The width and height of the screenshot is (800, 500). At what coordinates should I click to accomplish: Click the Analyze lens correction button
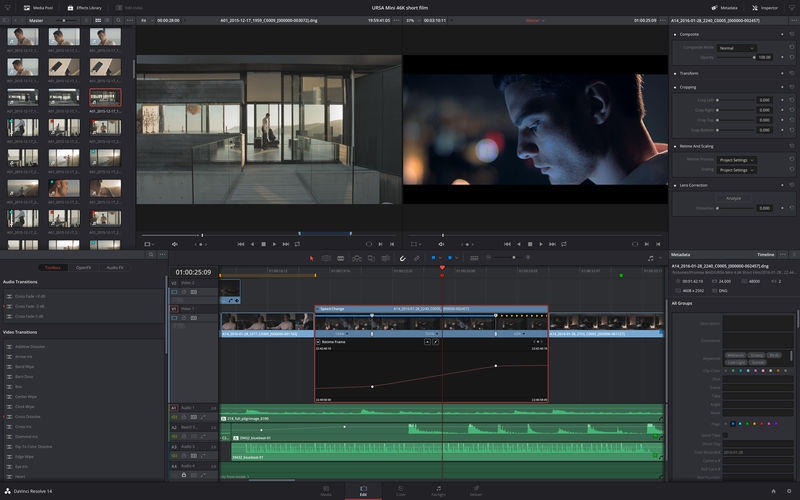point(733,198)
